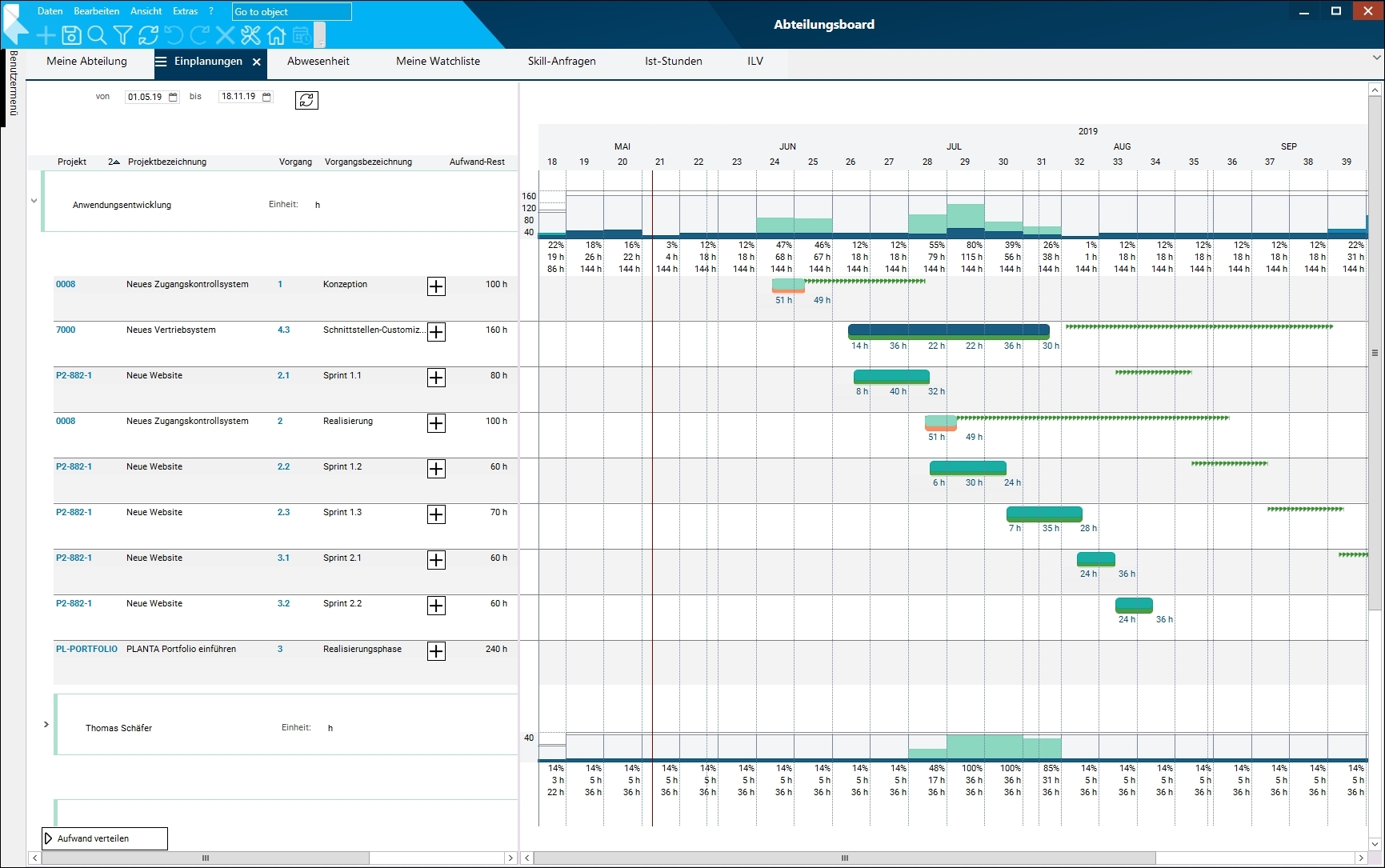The image size is (1385, 868).
Task: Click the plus icon in the Realisierung row
Action: point(436,423)
